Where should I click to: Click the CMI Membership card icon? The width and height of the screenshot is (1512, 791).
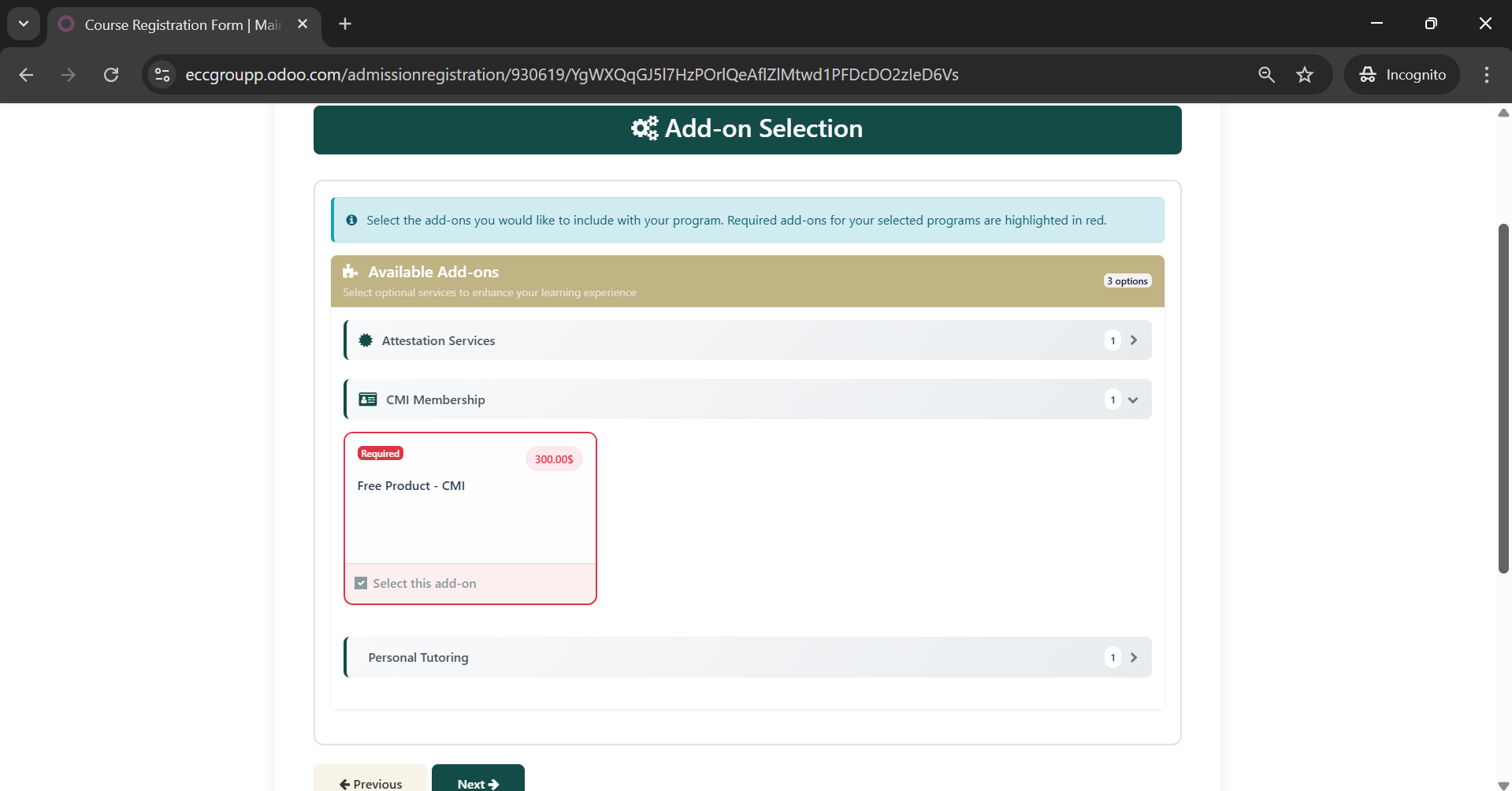pos(367,399)
